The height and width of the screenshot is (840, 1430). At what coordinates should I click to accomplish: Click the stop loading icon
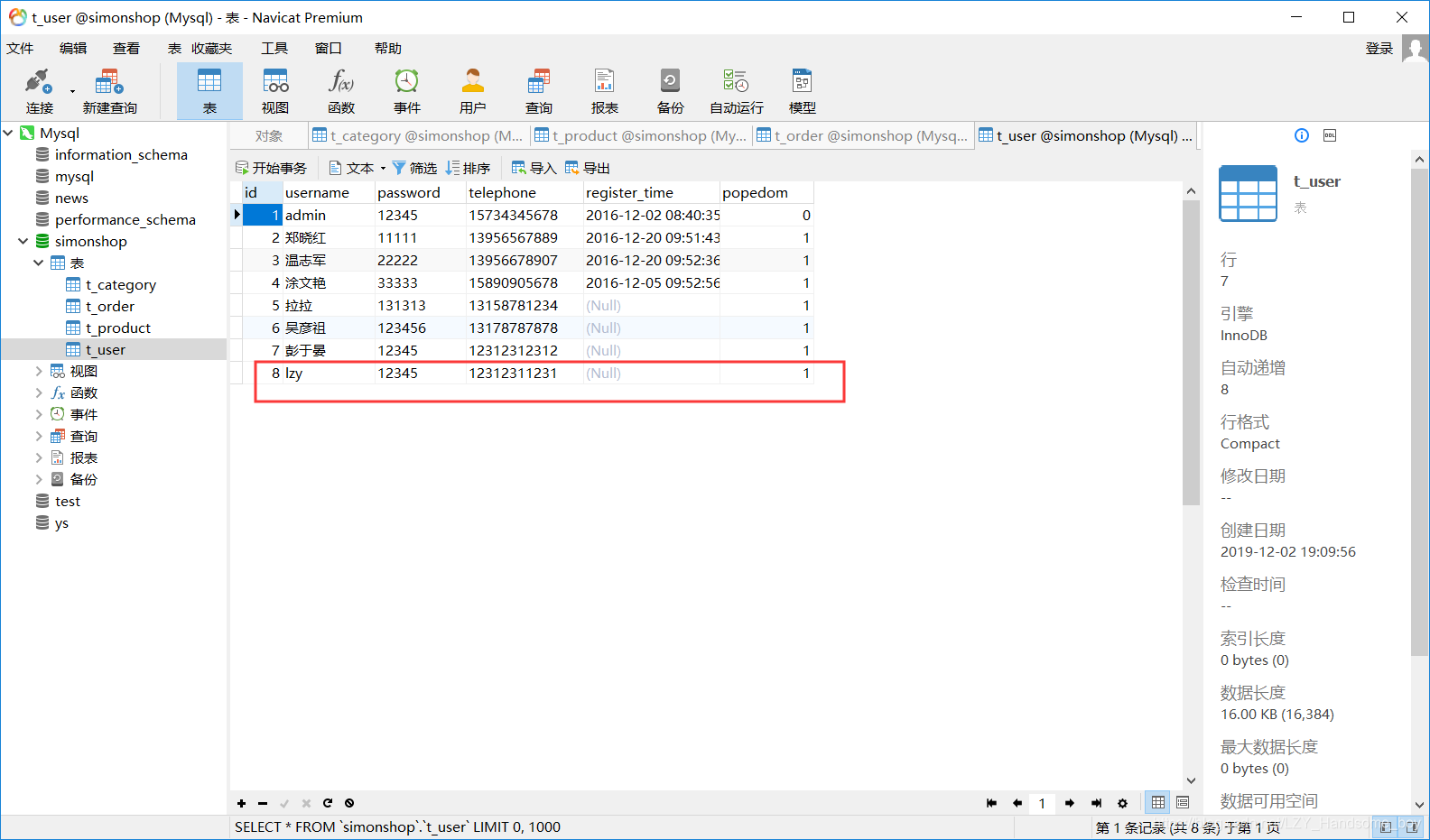point(349,803)
